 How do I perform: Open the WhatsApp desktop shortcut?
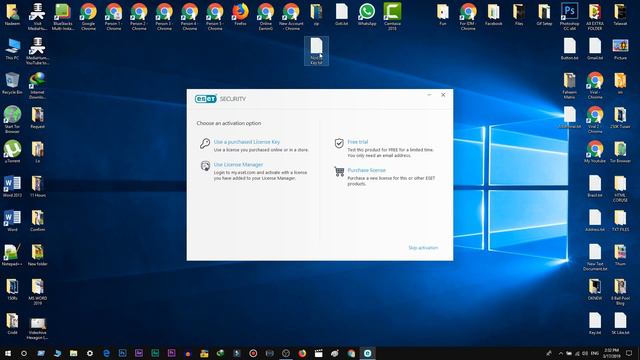[367, 15]
